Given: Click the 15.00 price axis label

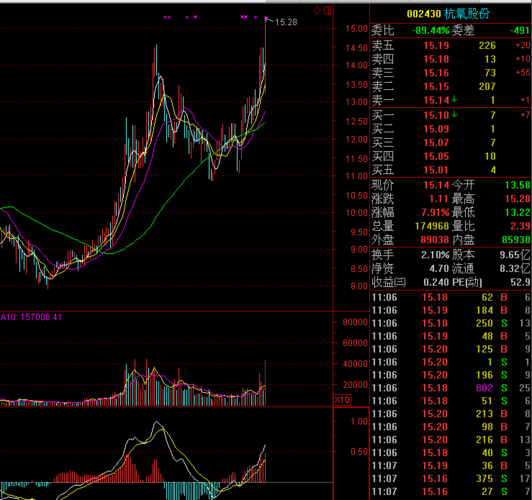Looking at the screenshot, I should [x=356, y=29].
